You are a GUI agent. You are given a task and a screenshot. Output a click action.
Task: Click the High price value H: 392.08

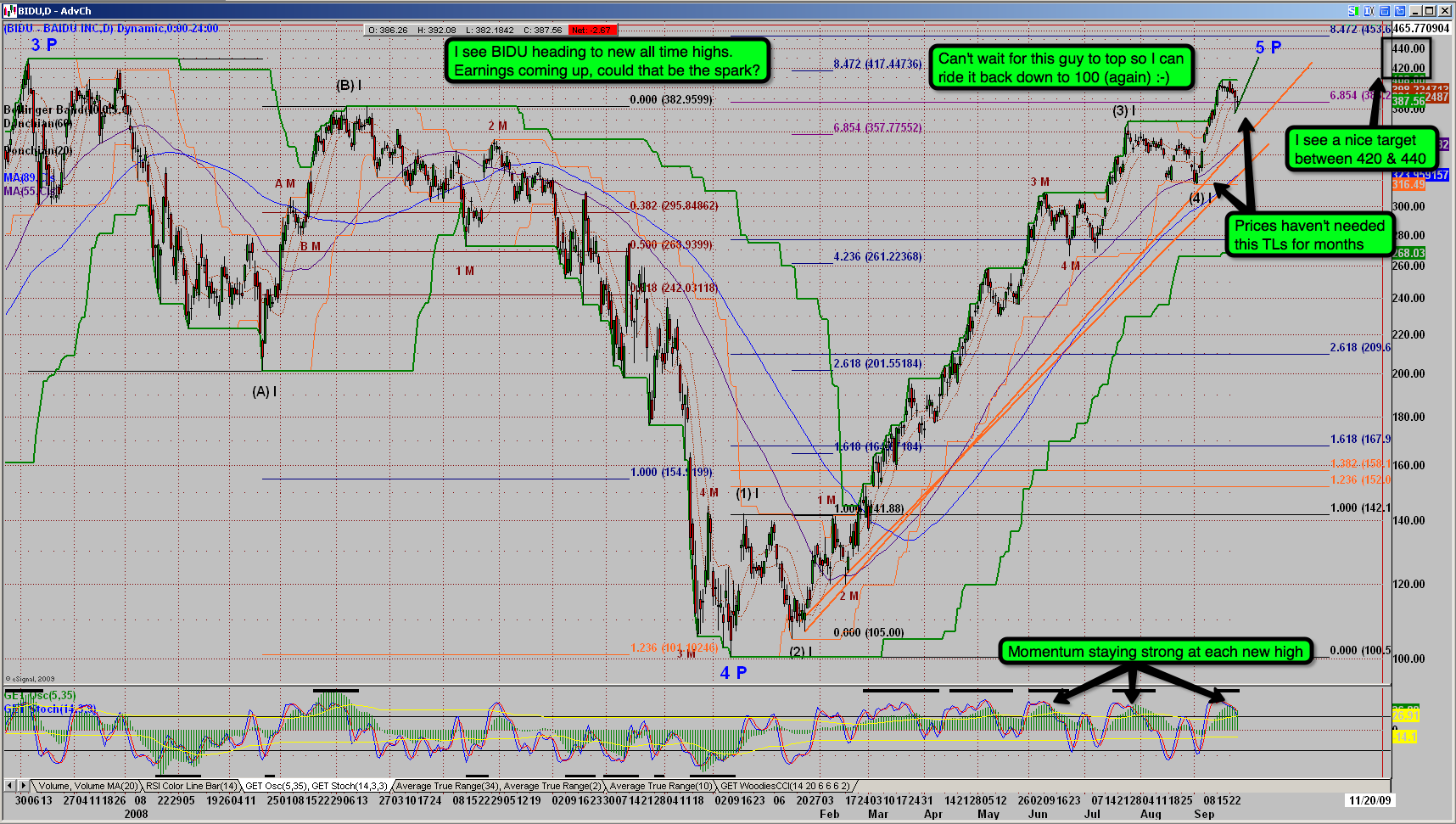coord(436,30)
